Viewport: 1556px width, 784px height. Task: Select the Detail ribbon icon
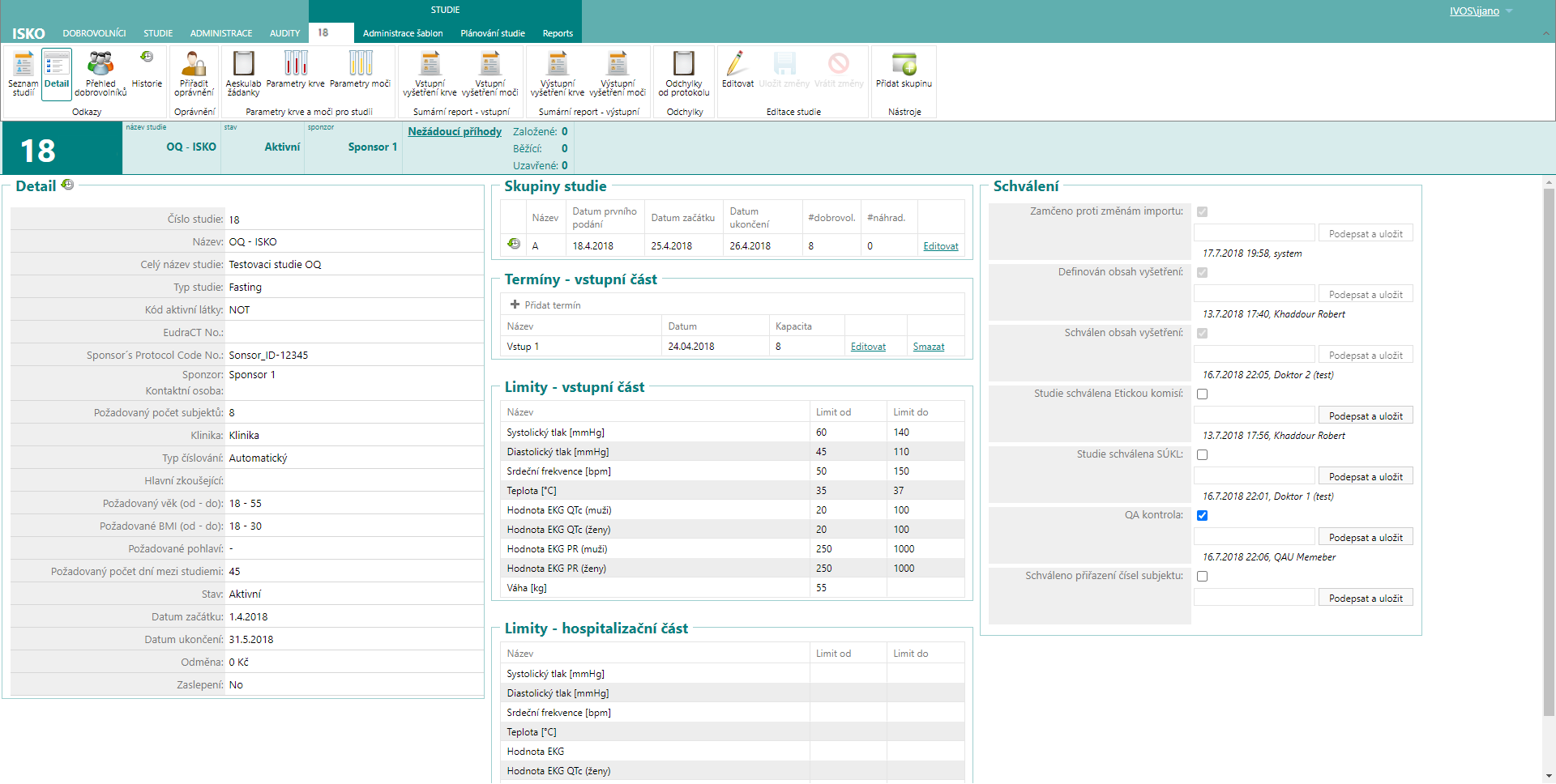(x=57, y=74)
